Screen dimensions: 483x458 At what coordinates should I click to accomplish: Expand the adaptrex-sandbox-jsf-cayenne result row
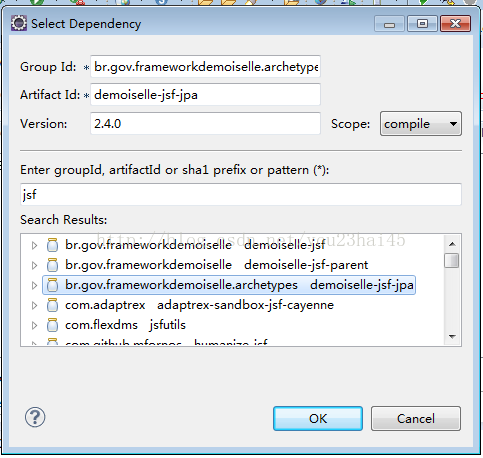(34, 305)
